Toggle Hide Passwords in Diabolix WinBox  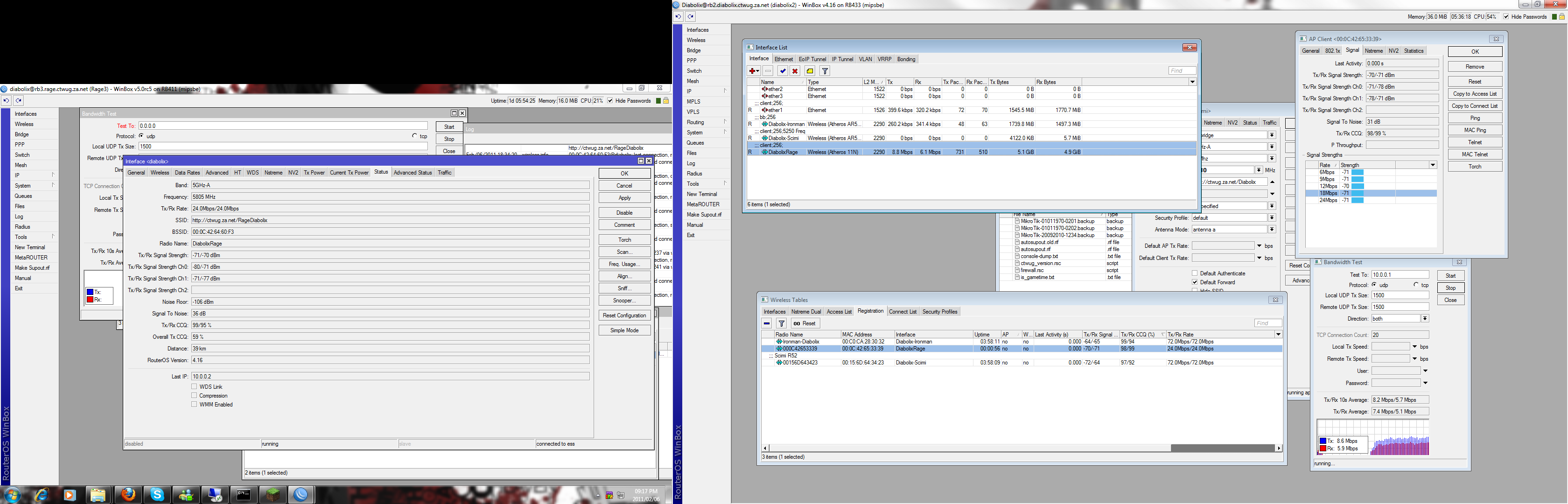point(1506,16)
